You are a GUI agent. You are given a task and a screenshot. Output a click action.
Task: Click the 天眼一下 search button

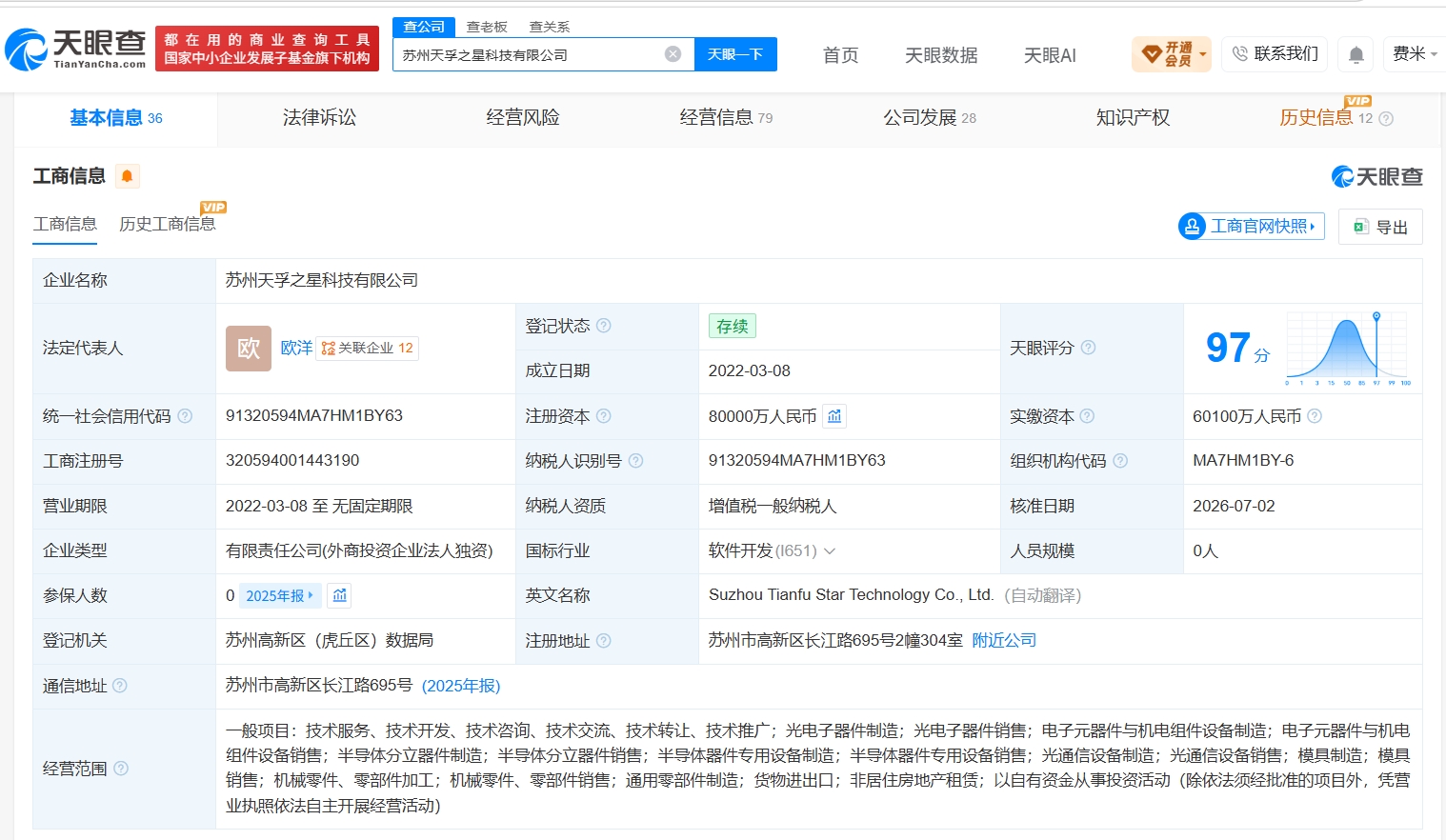click(x=735, y=54)
